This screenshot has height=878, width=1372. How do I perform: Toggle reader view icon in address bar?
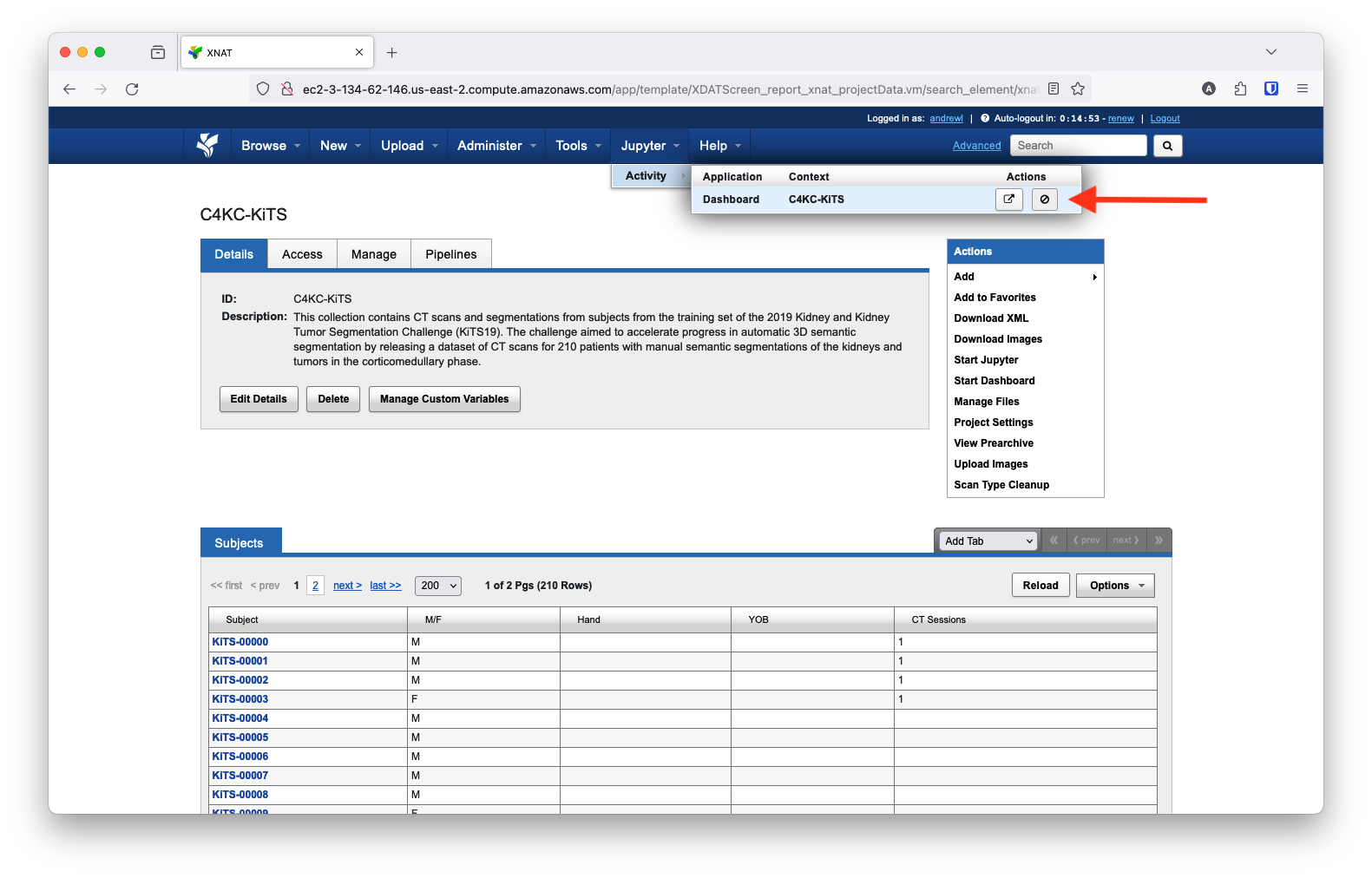[x=1054, y=88]
